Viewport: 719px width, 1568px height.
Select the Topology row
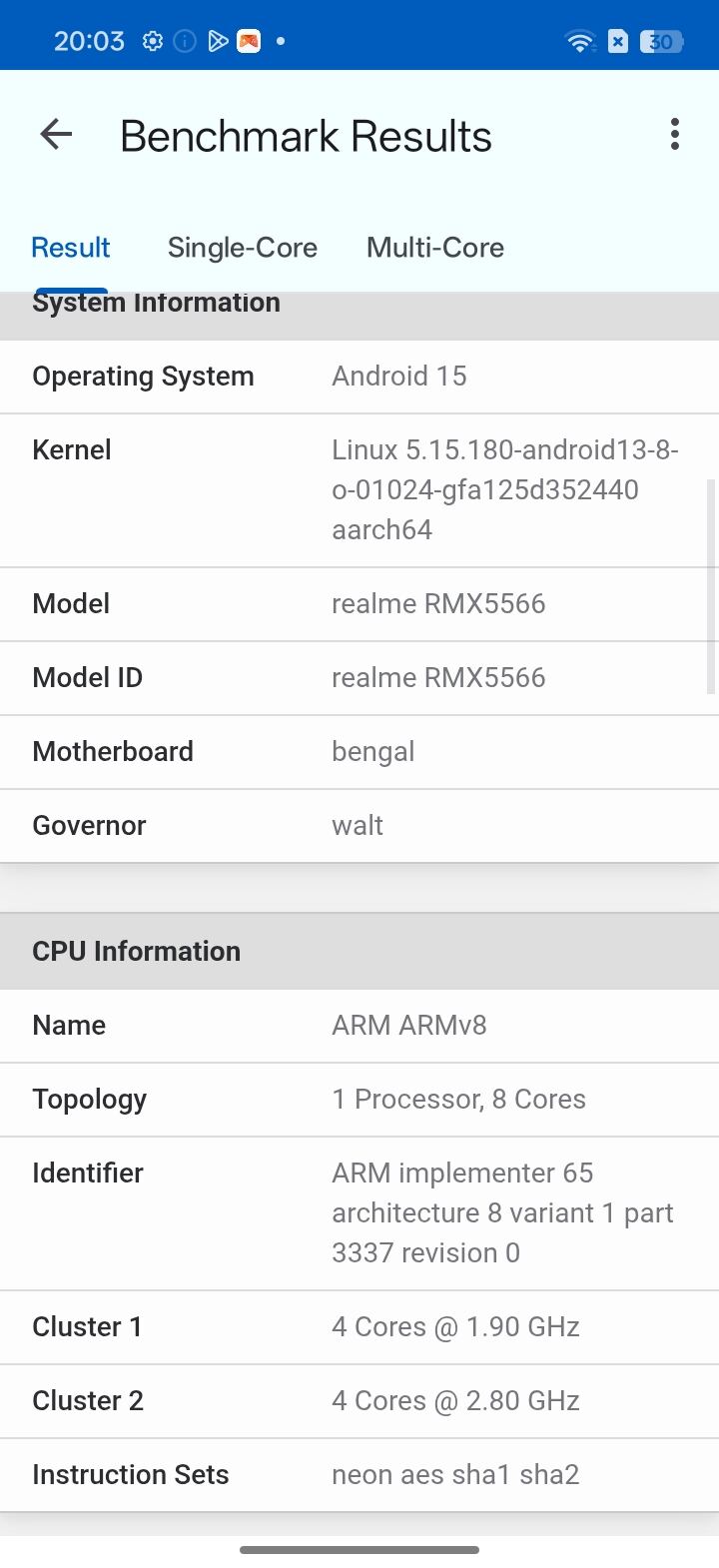pos(359,1100)
